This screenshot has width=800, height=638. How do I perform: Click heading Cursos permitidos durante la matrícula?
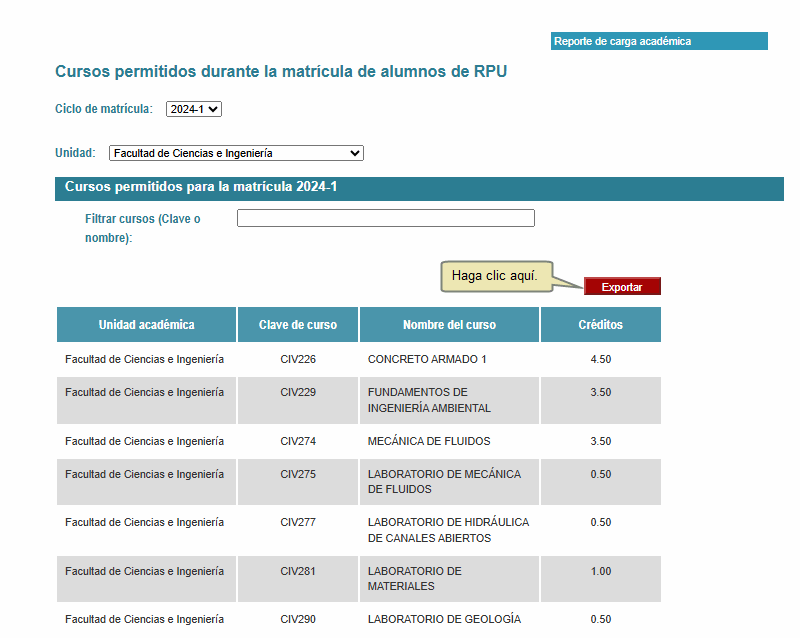coord(281,71)
